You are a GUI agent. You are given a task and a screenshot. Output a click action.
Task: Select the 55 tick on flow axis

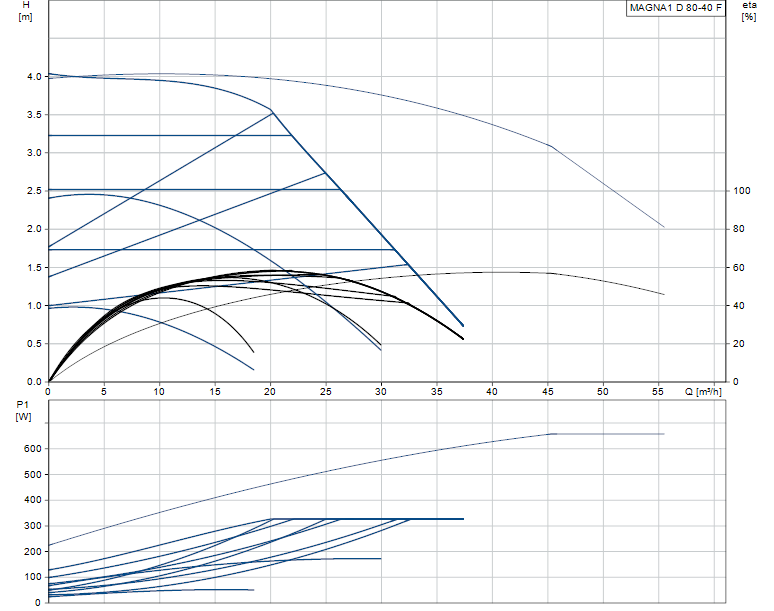coord(658,392)
